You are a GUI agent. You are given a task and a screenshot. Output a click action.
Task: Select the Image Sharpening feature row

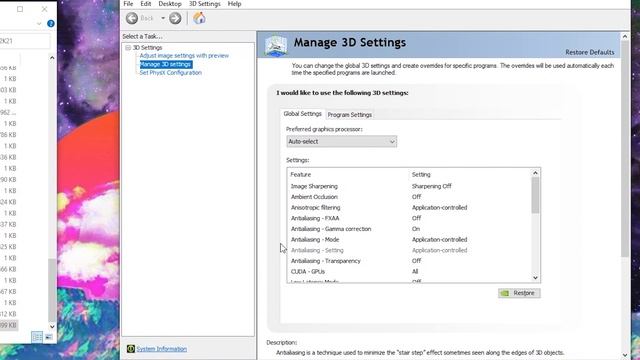pos(409,186)
